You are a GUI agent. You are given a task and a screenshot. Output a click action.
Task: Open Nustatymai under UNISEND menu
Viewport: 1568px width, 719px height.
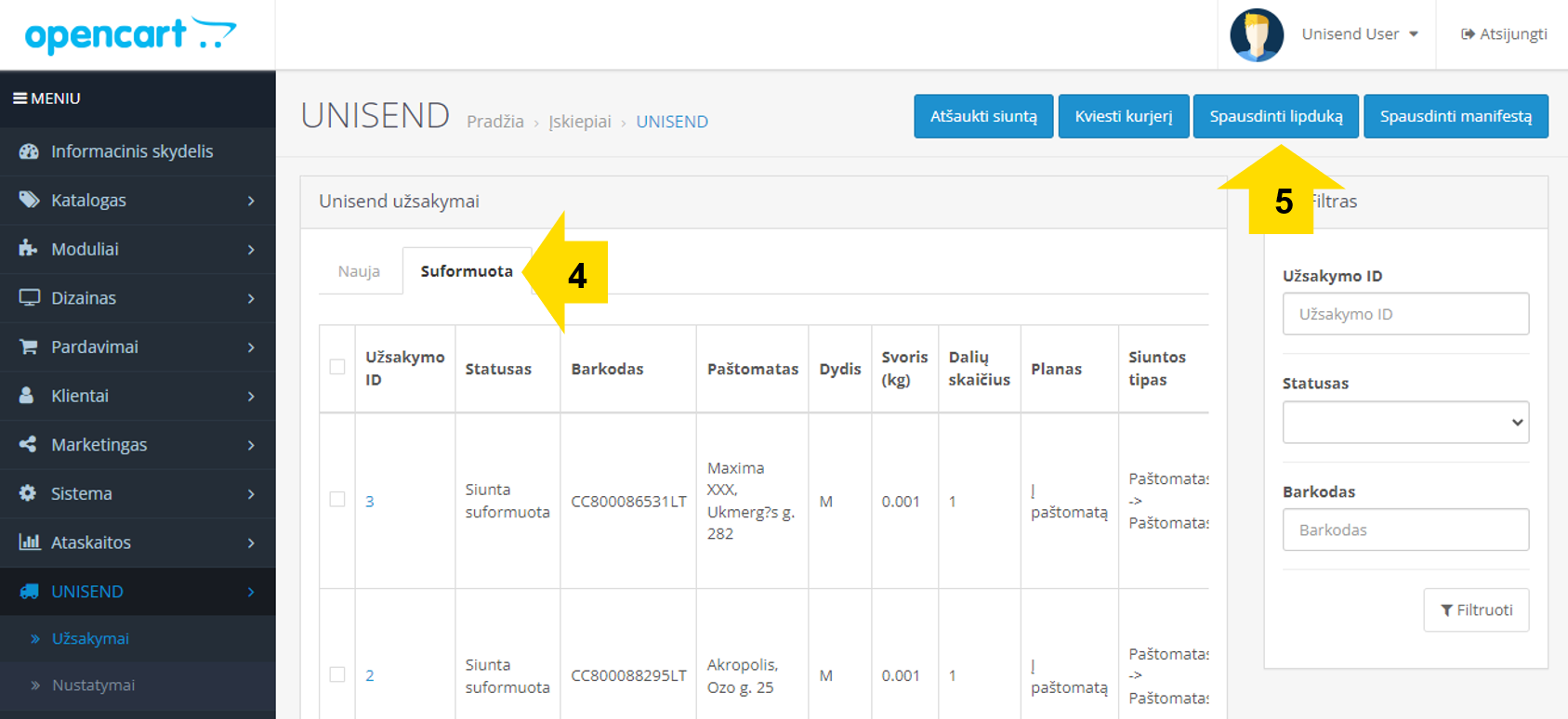(93, 685)
